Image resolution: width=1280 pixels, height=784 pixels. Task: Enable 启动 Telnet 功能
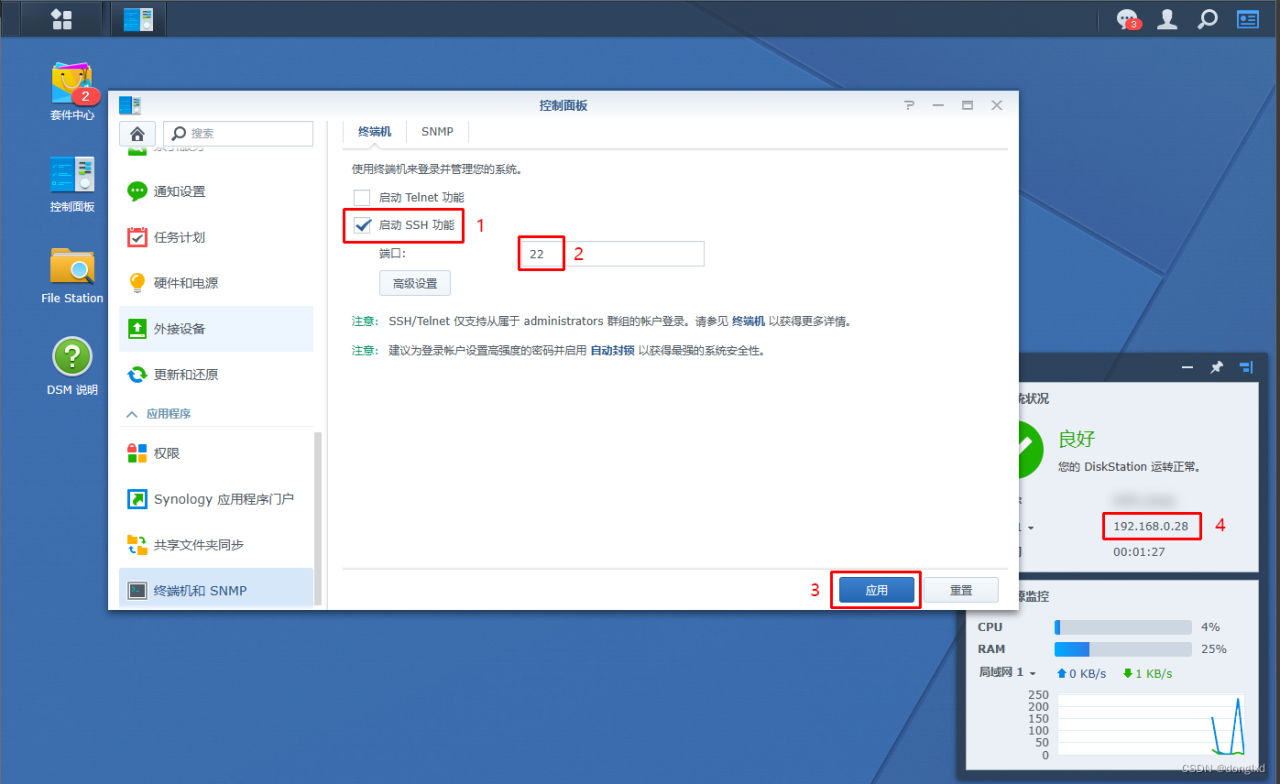pyautogui.click(x=361, y=197)
